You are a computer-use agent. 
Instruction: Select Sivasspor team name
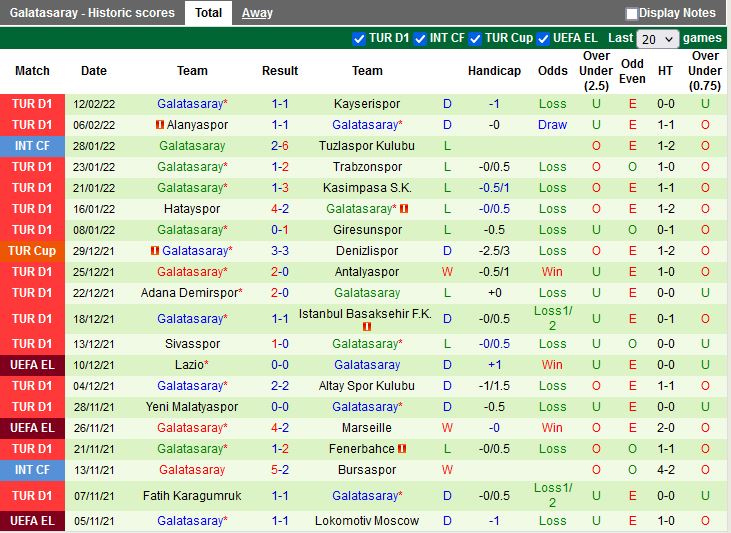(192, 344)
